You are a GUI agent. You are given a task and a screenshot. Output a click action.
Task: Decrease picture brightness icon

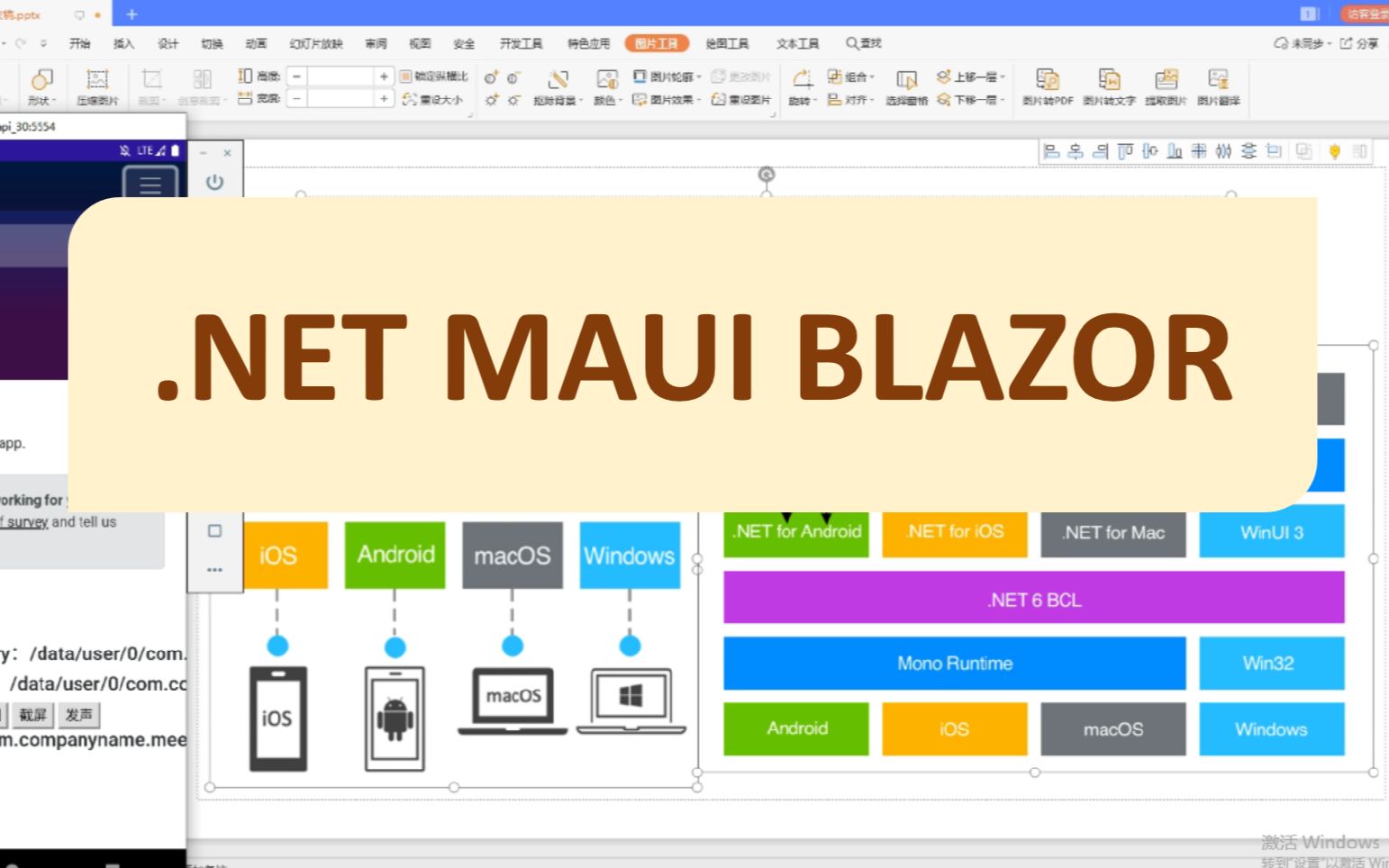(x=513, y=100)
